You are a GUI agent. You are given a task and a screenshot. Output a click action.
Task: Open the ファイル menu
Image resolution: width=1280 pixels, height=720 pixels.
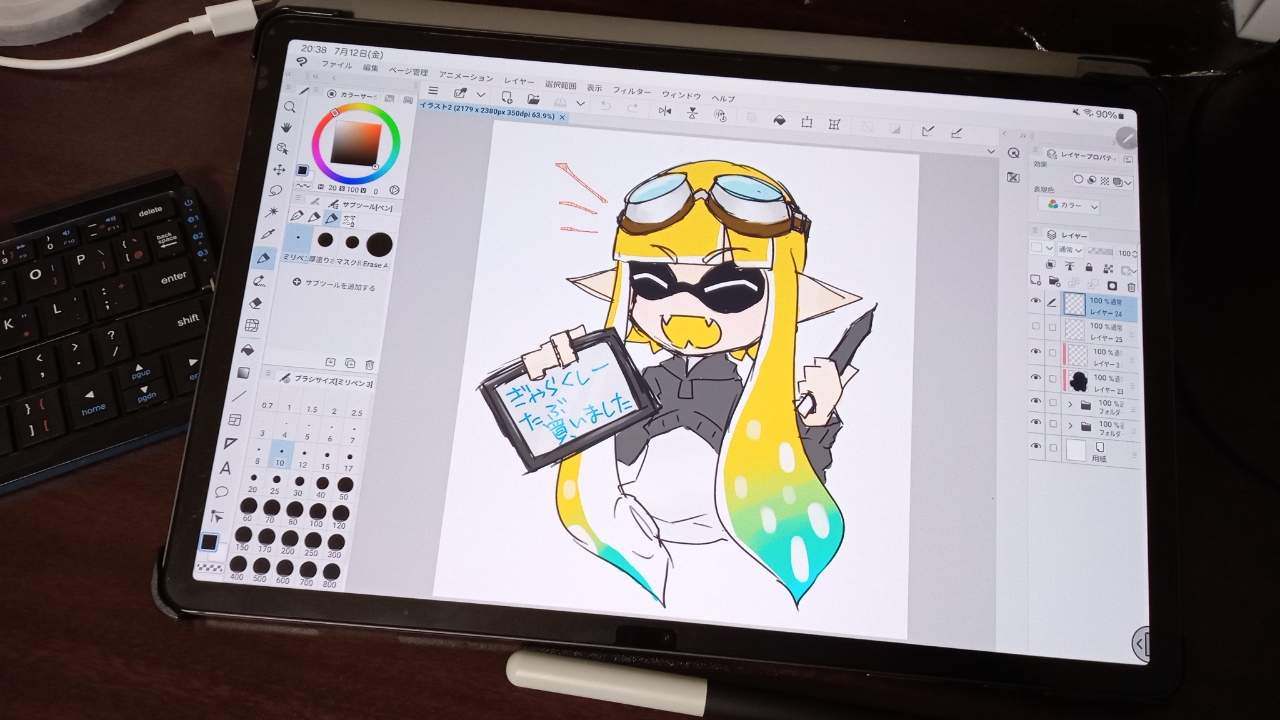tap(336, 65)
